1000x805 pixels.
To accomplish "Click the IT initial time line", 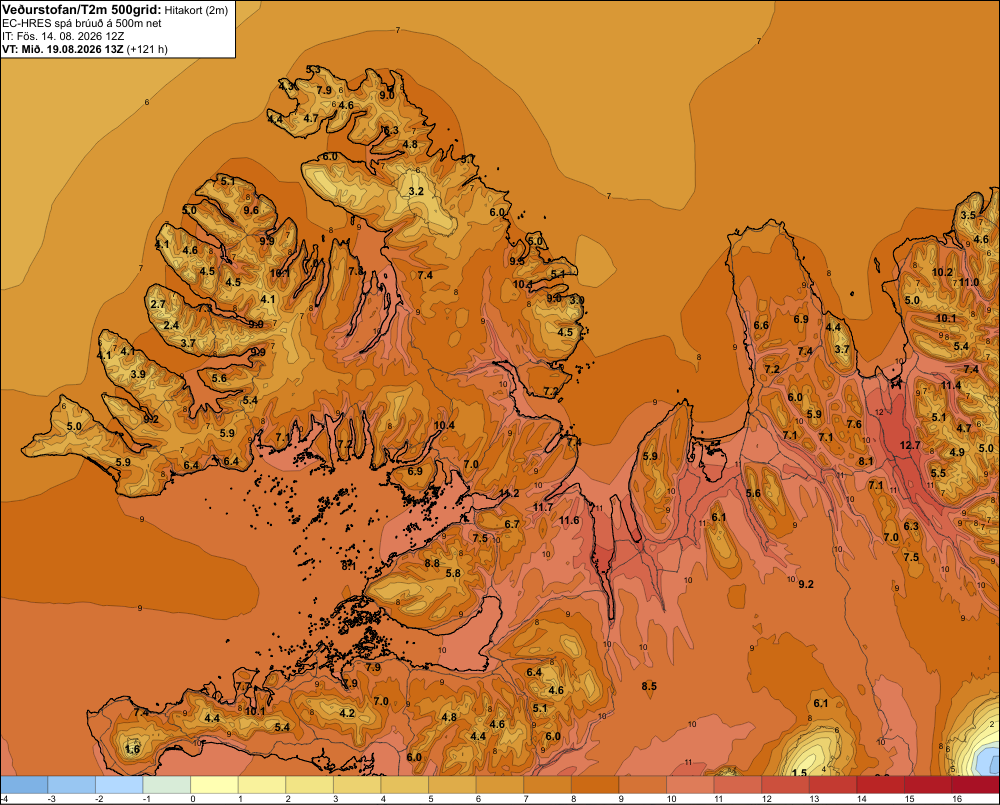I will click(62, 36).
